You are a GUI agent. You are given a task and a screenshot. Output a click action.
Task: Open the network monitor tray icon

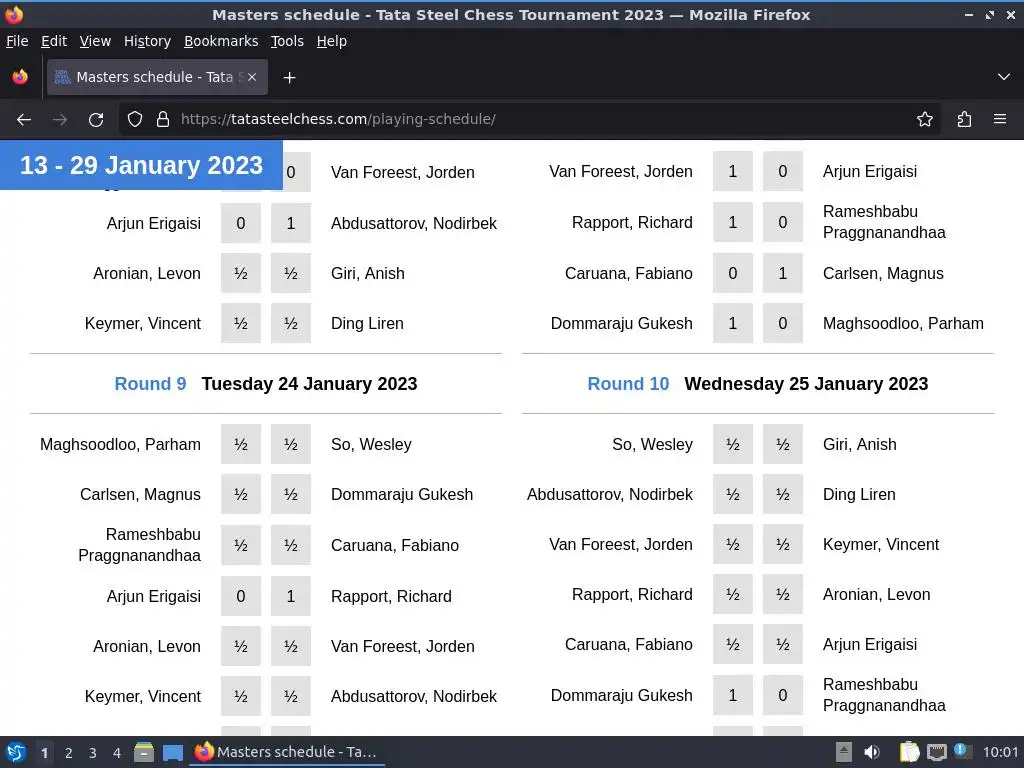936,752
